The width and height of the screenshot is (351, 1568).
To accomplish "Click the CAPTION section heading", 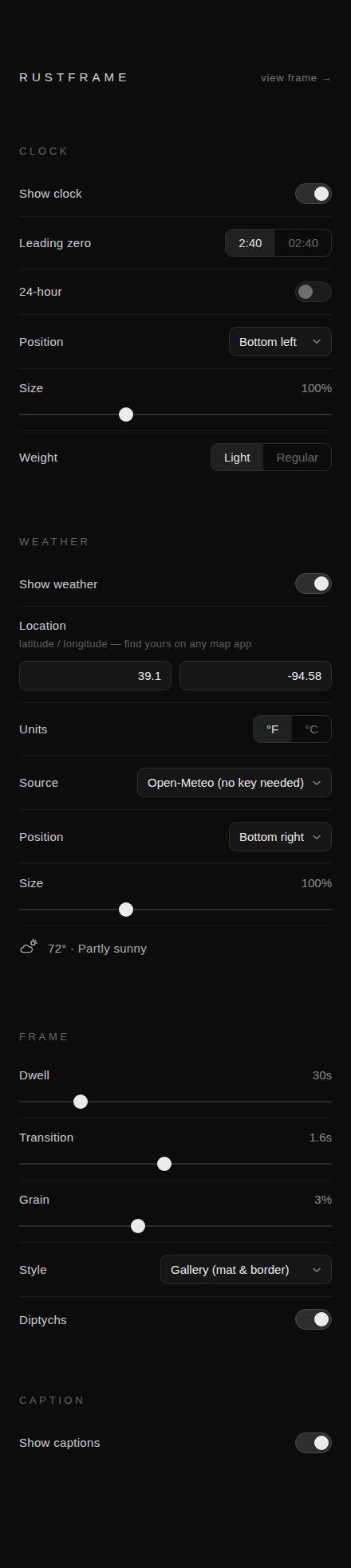I will pos(52,1401).
